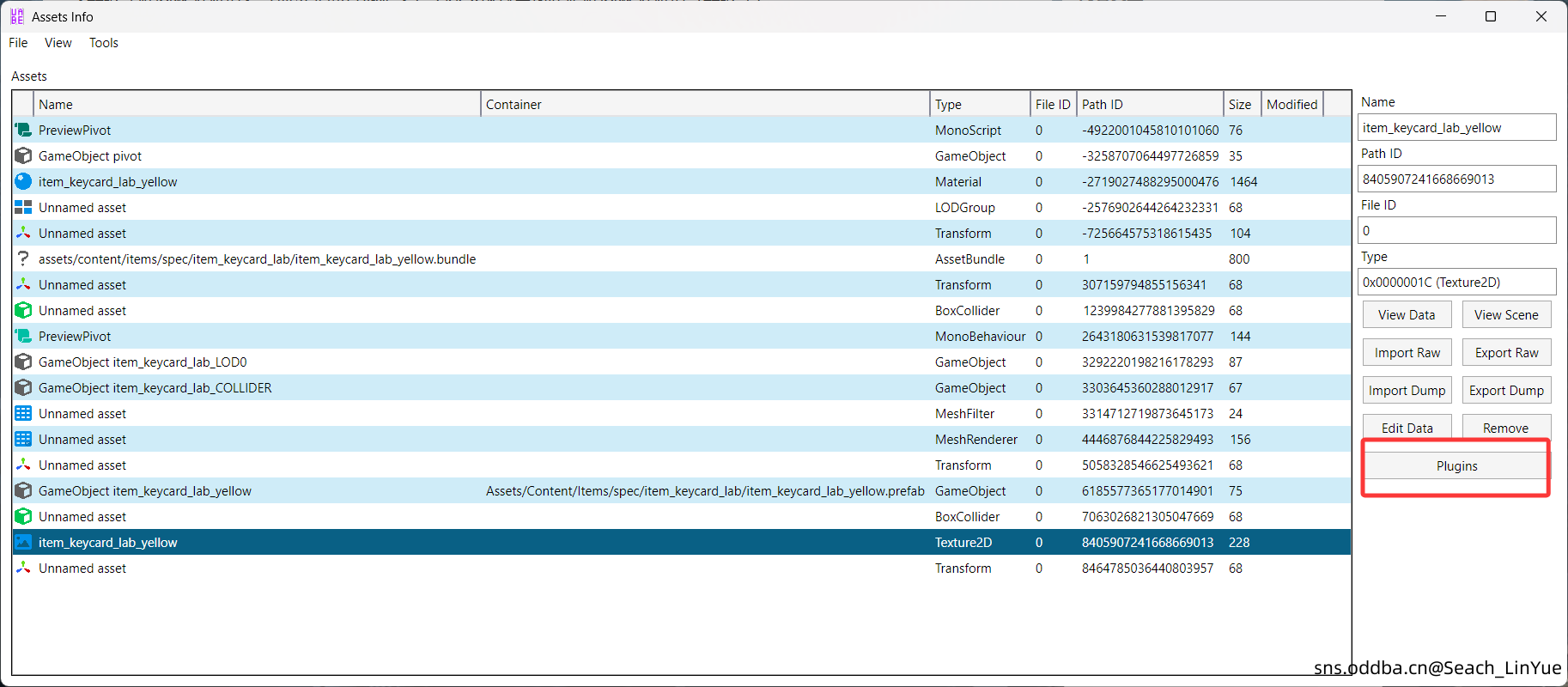Select the GameObject item_keycard_lab_COLLIDER row
The height and width of the screenshot is (687, 1568).
click(155, 388)
